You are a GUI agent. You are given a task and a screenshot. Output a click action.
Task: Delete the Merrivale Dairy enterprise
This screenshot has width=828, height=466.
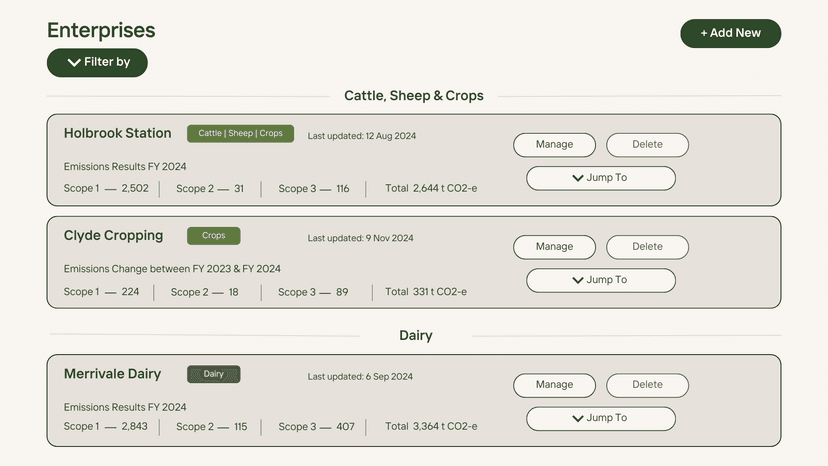point(647,385)
